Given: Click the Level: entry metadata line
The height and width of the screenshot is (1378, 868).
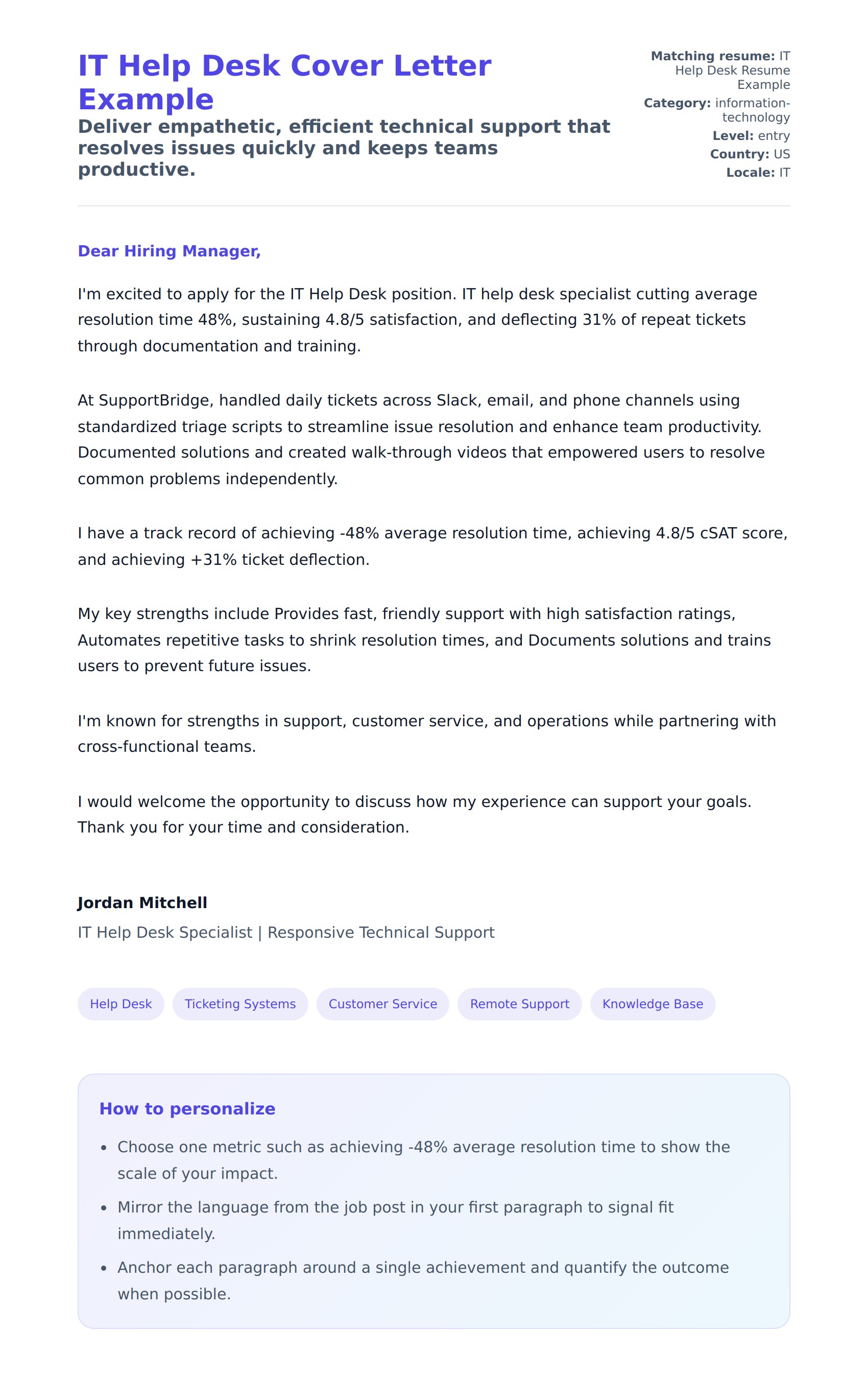Looking at the screenshot, I should click(x=751, y=136).
